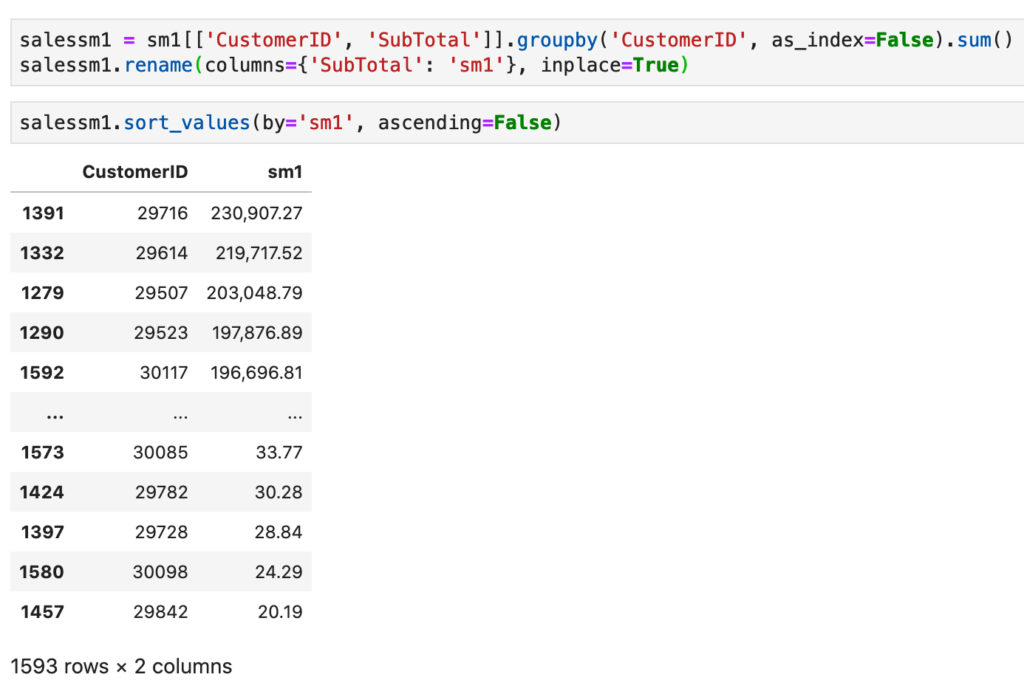Screen dimensions: 1024x697
Task: Click row index 1290
Action: [x=42, y=332]
